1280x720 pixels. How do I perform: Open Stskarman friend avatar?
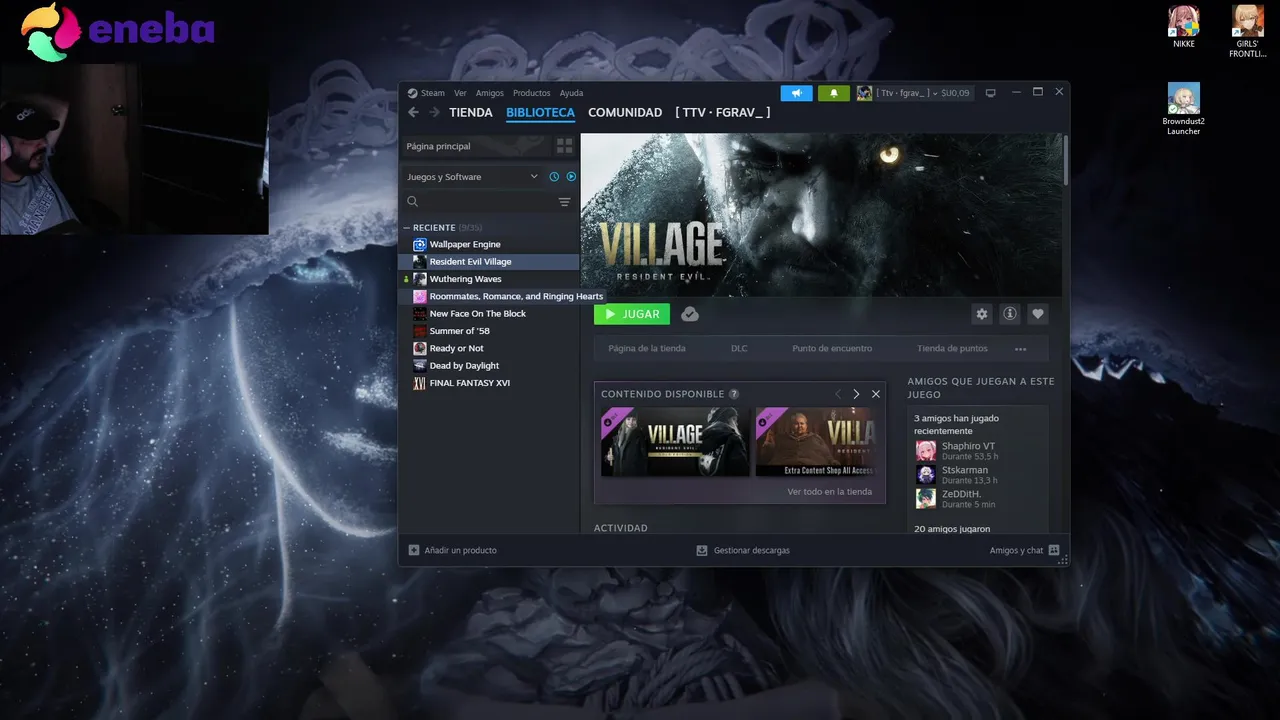(926, 474)
